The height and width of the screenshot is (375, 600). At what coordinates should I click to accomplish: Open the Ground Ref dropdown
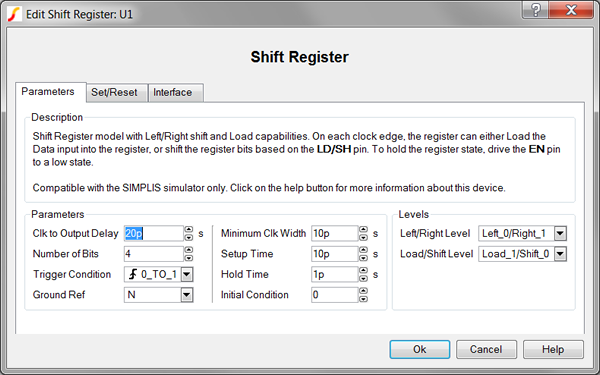click(x=187, y=295)
